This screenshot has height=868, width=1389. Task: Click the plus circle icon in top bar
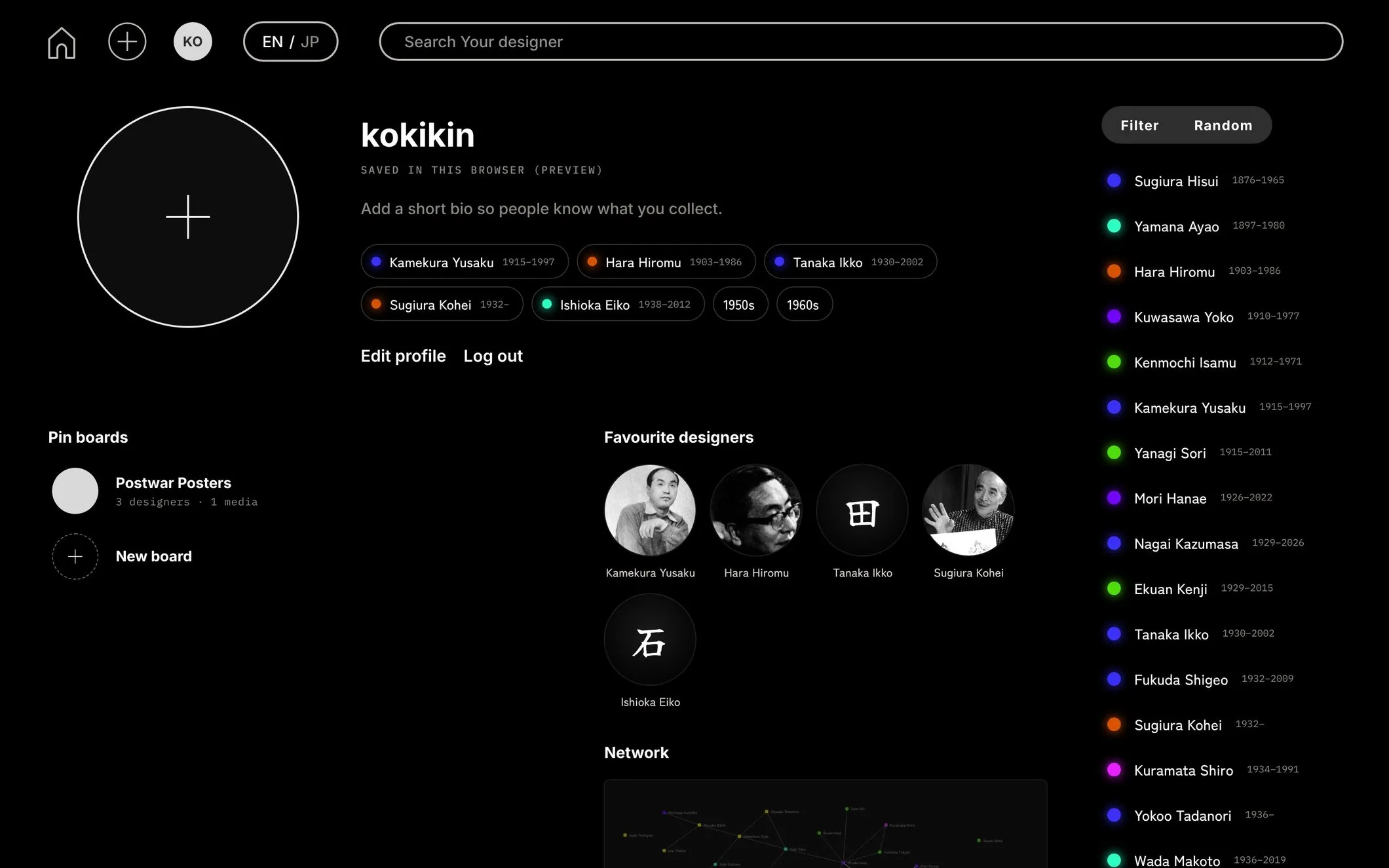127,42
